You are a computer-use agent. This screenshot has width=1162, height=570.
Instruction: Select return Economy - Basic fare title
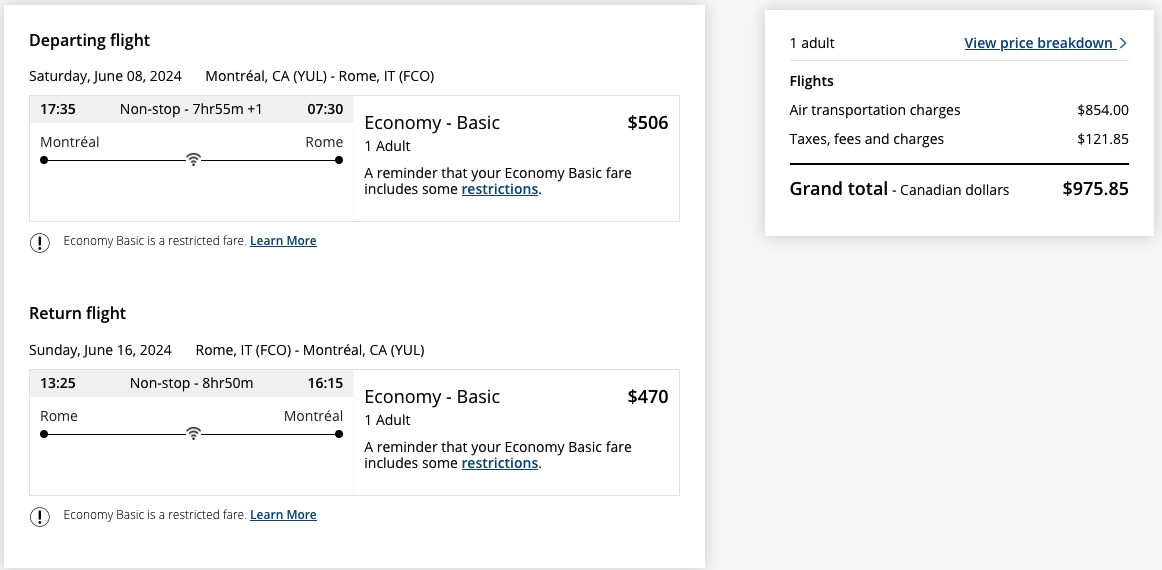[x=432, y=397]
